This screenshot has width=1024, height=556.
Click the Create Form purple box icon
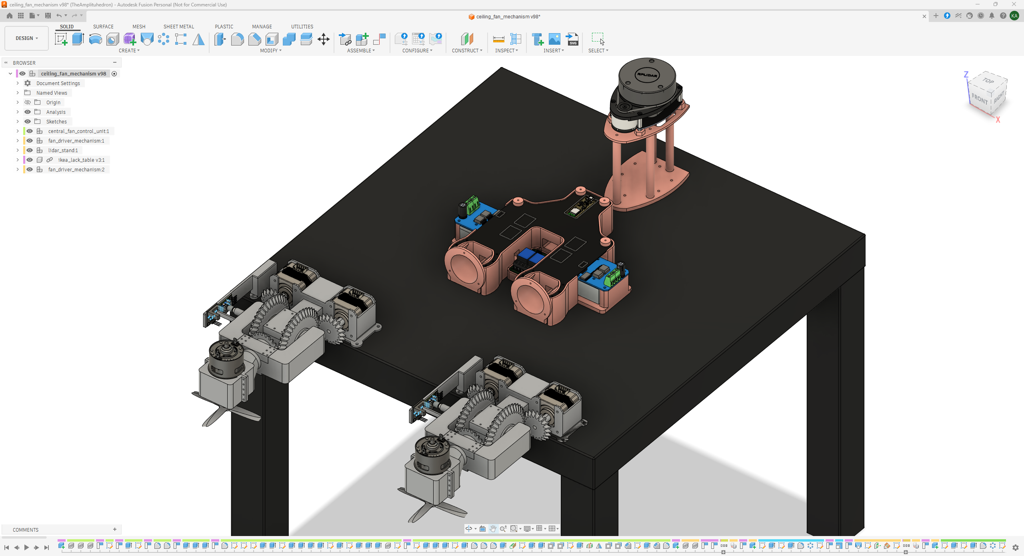click(129, 39)
